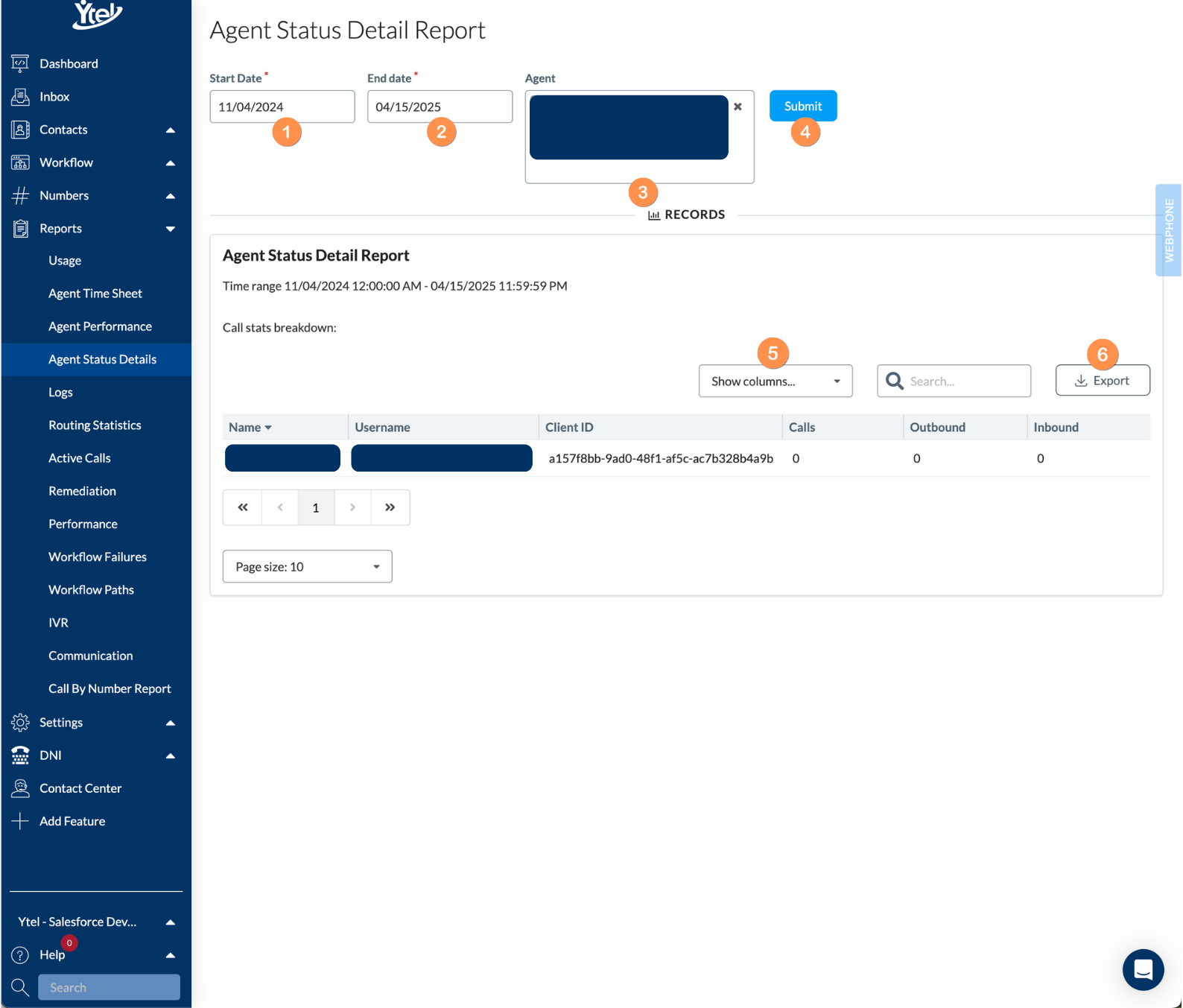Open the Active Calls report
1183x1008 pixels.
[x=80, y=458]
